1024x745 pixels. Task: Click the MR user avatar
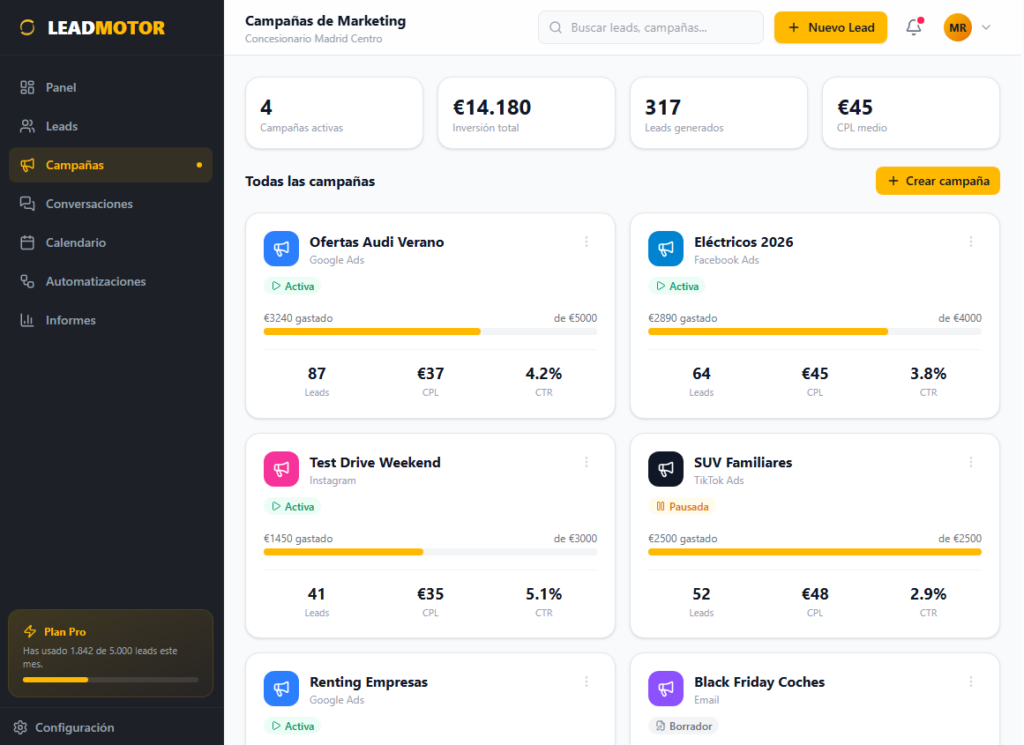pos(957,27)
